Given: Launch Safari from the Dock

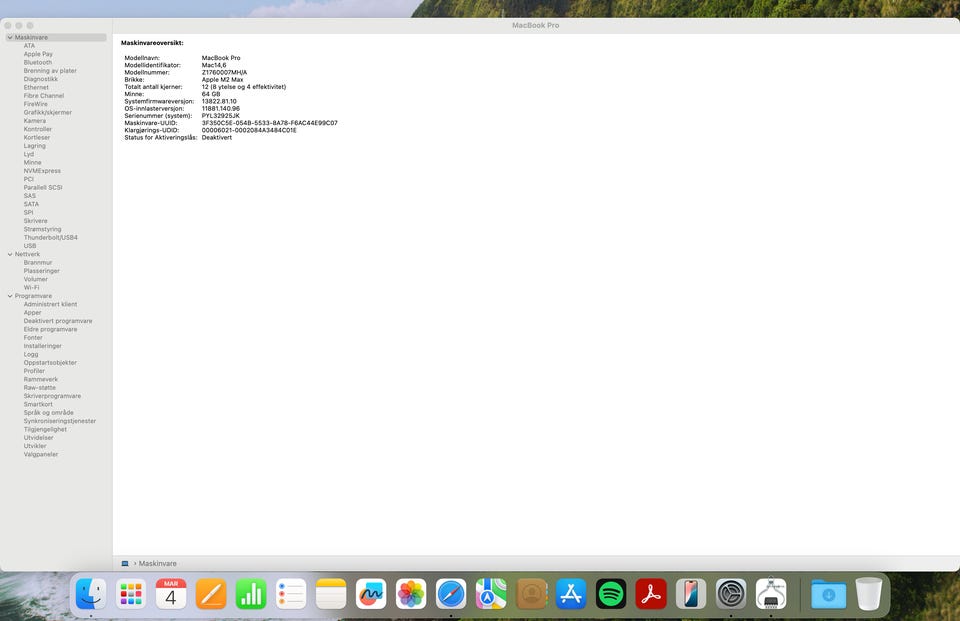Looking at the screenshot, I should pyautogui.click(x=451, y=593).
